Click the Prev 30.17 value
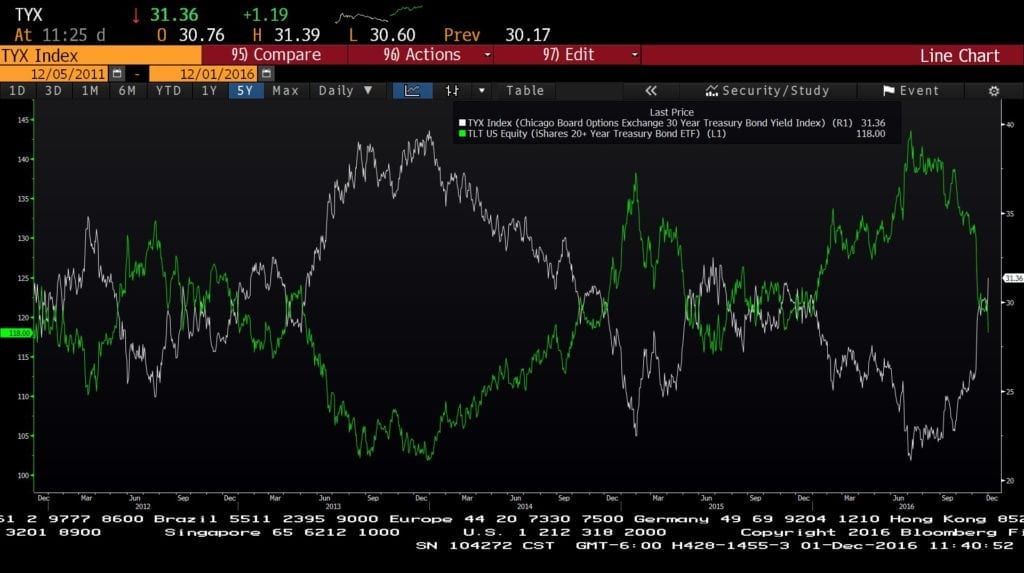 click(528, 35)
